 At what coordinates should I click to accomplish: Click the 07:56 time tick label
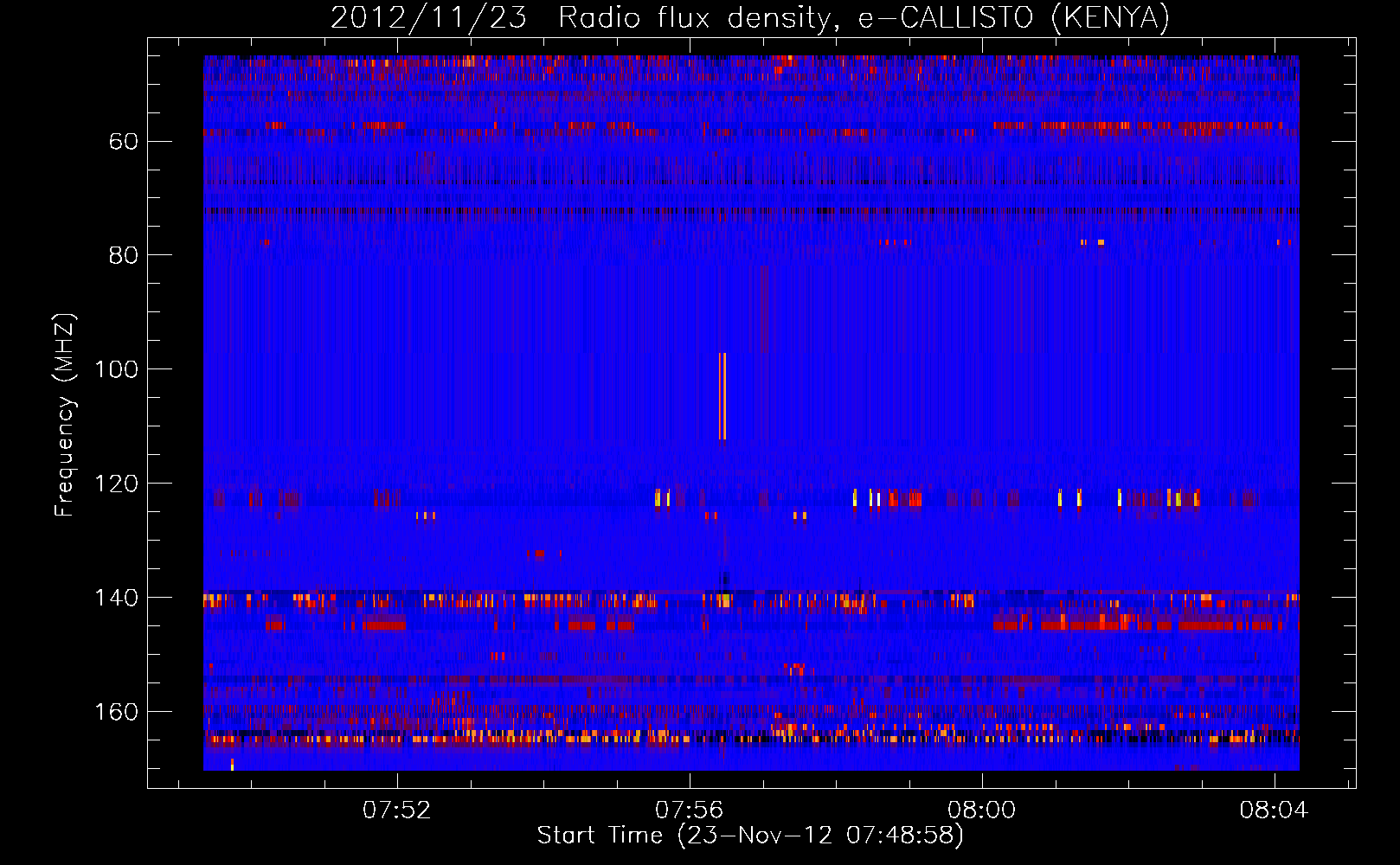(x=690, y=811)
